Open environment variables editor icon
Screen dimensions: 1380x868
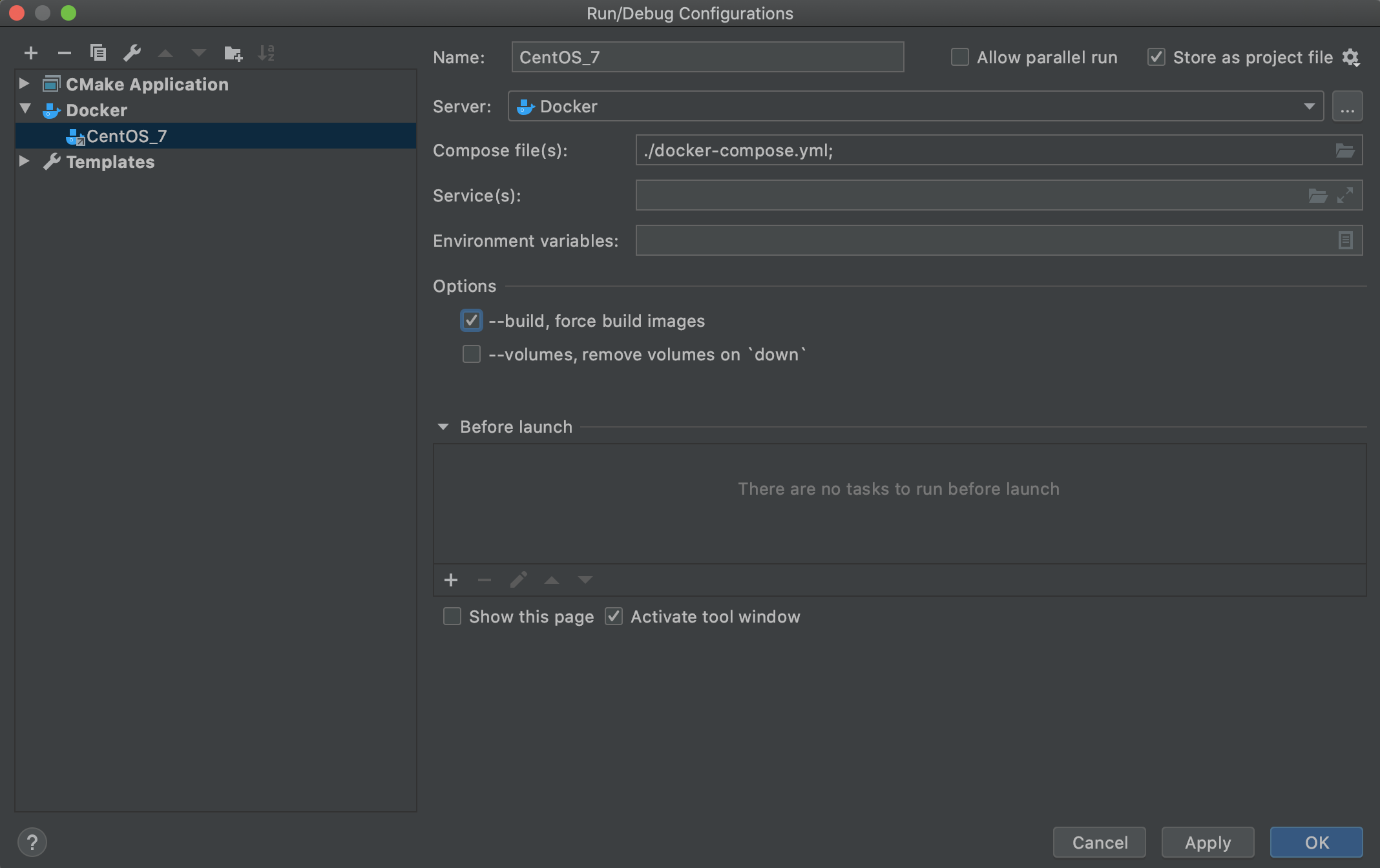[1345, 241]
